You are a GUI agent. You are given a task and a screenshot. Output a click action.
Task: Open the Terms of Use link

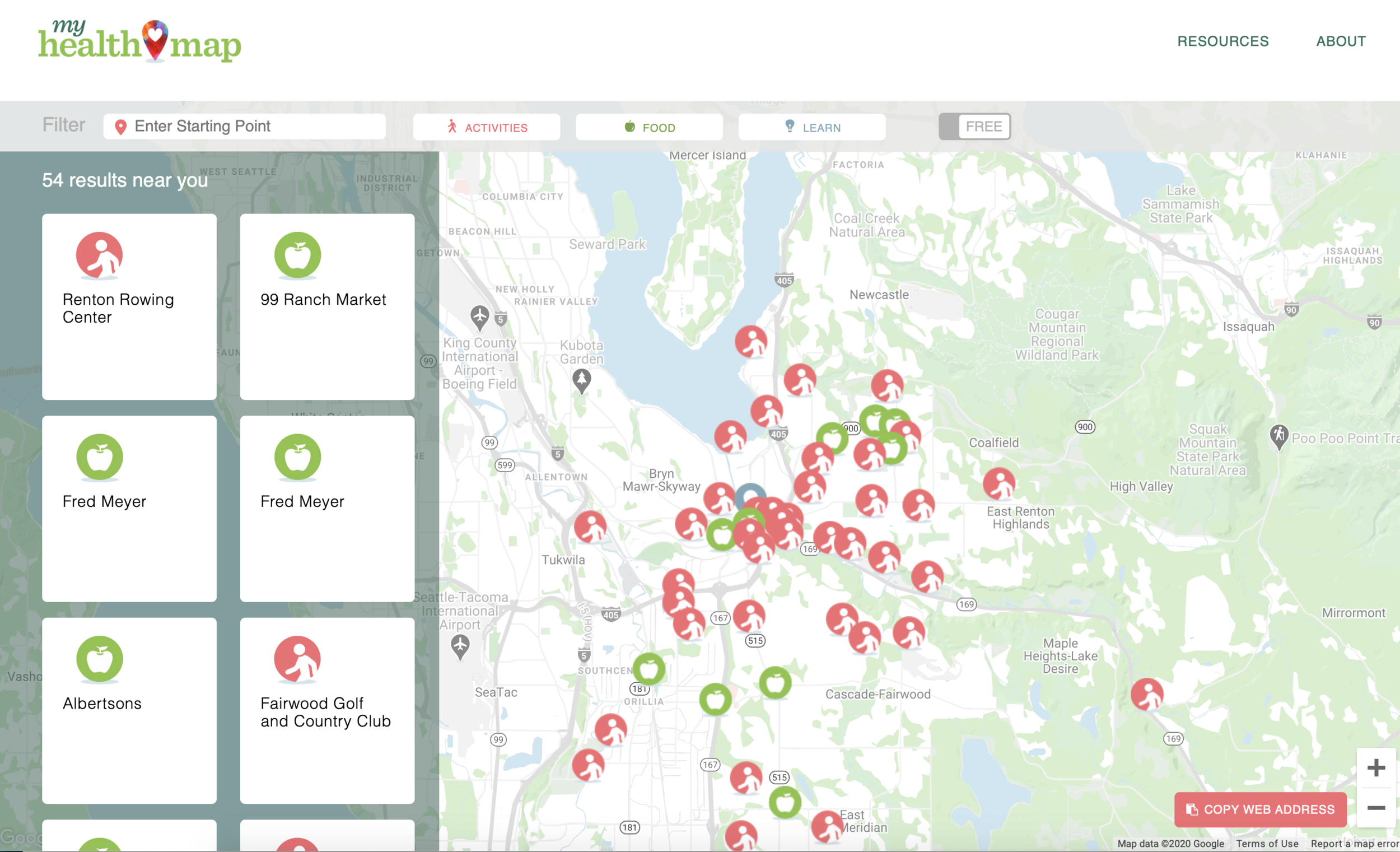click(1267, 844)
